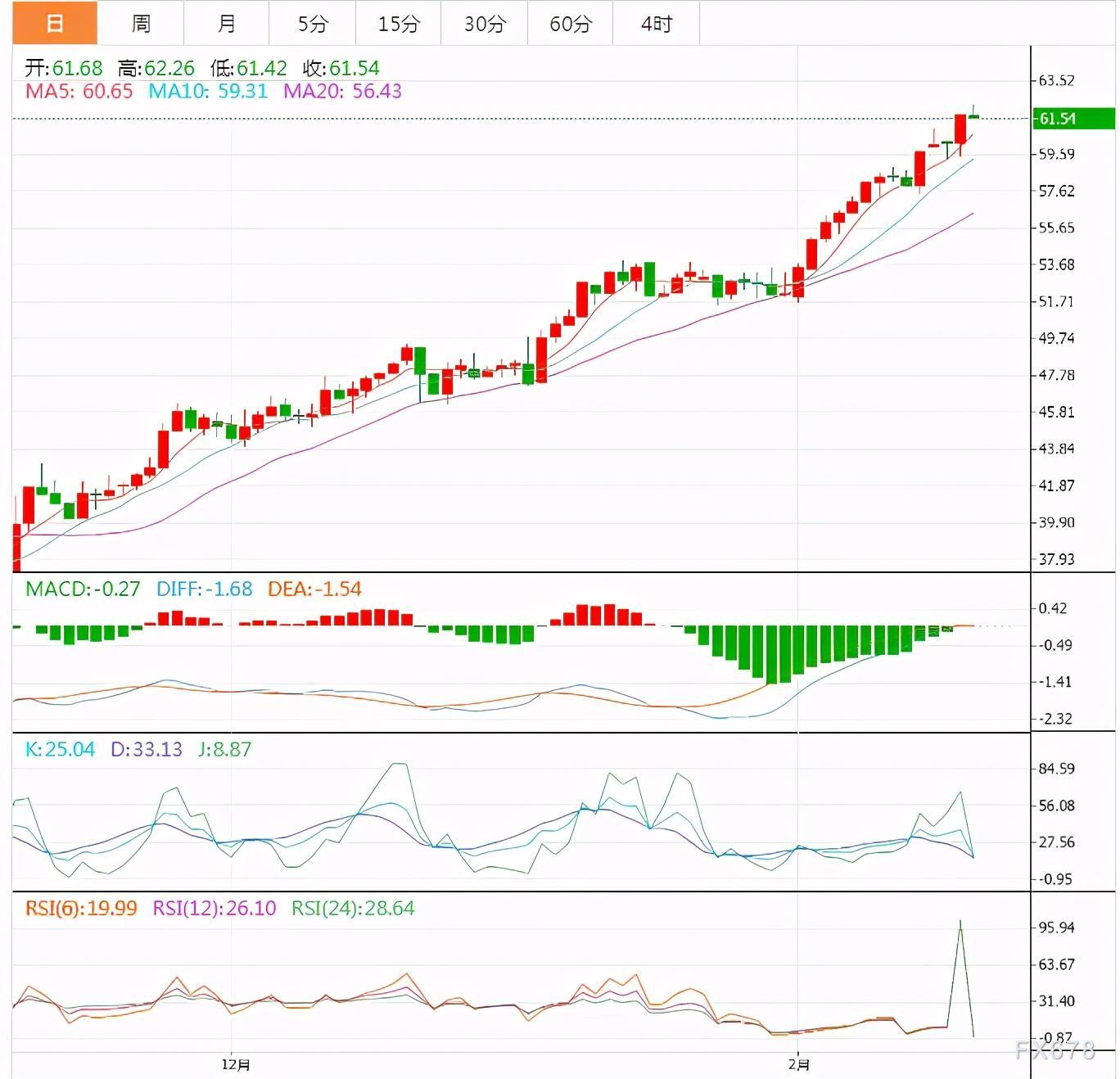The image size is (1120, 1079).
Task: Click the -1.41 MACD axis label
Action: (x=1055, y=682)
